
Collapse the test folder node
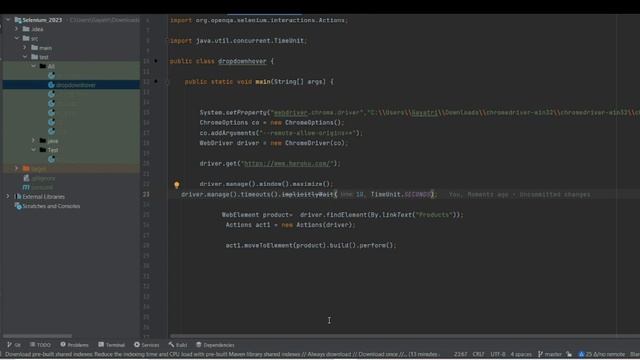pyautogui.click(x=25, y=57)
